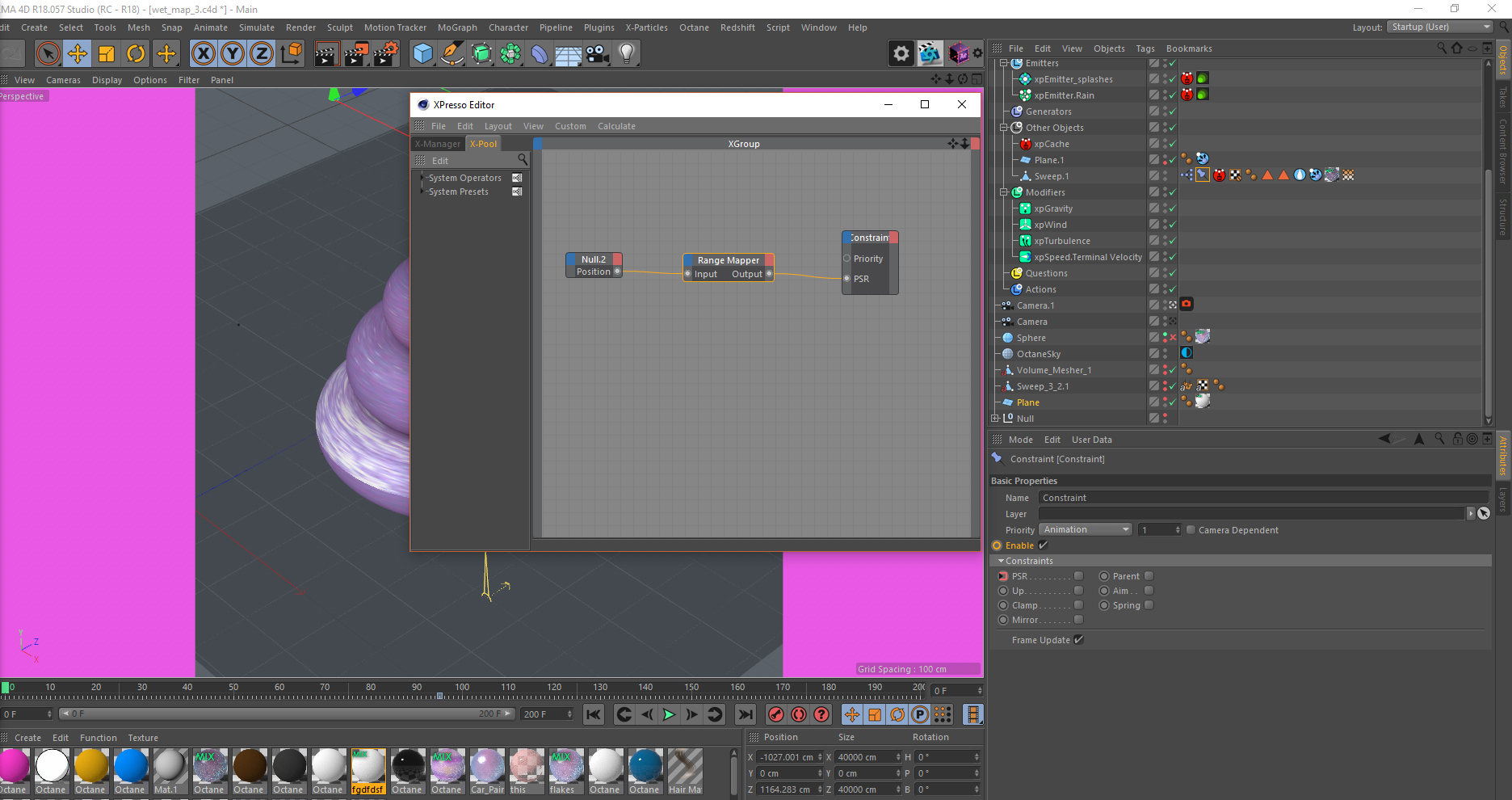The width and height of the screenshot is (1512, 800).
Task: Switch the coordinate system icon
Action: click(292, 54)
